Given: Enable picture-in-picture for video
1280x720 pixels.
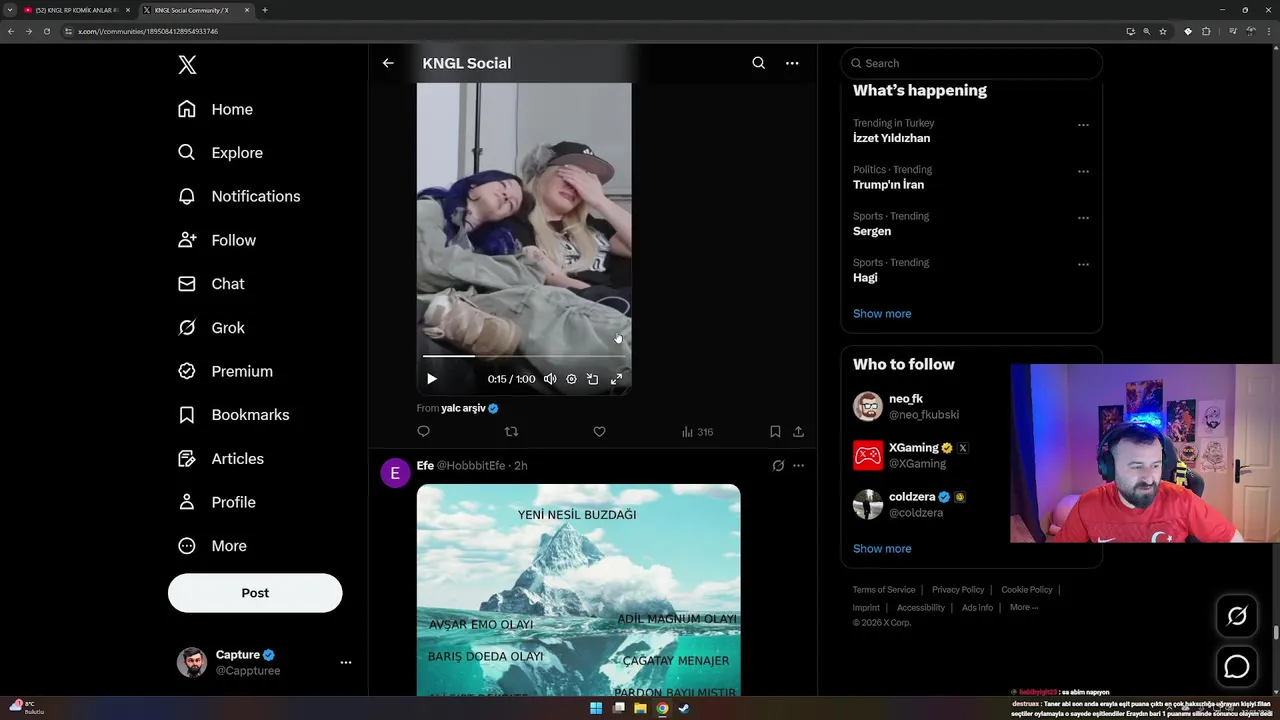Looking at the screenshot, I should click(x=593, y=379).
